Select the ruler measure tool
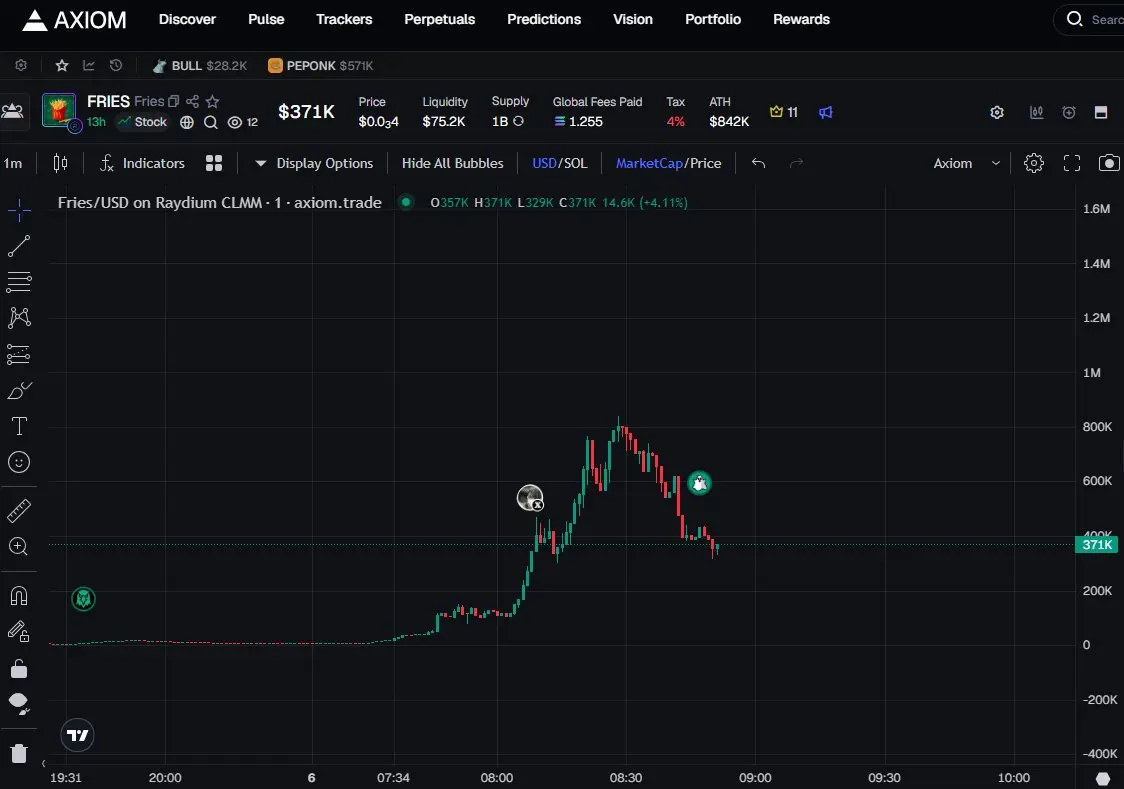Screen dimensions: 1124x789 (19, 511)
